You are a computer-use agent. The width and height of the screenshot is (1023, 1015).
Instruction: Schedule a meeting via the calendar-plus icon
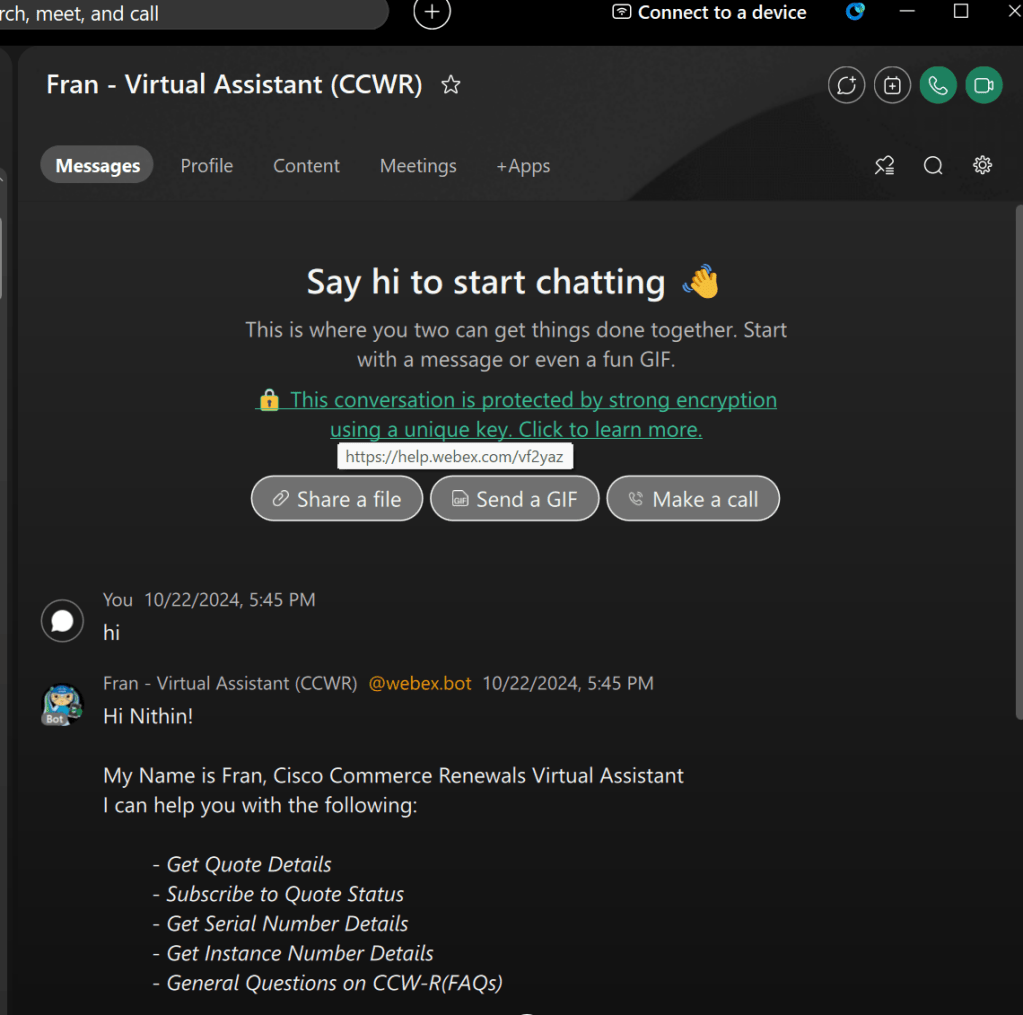point(891,85)
